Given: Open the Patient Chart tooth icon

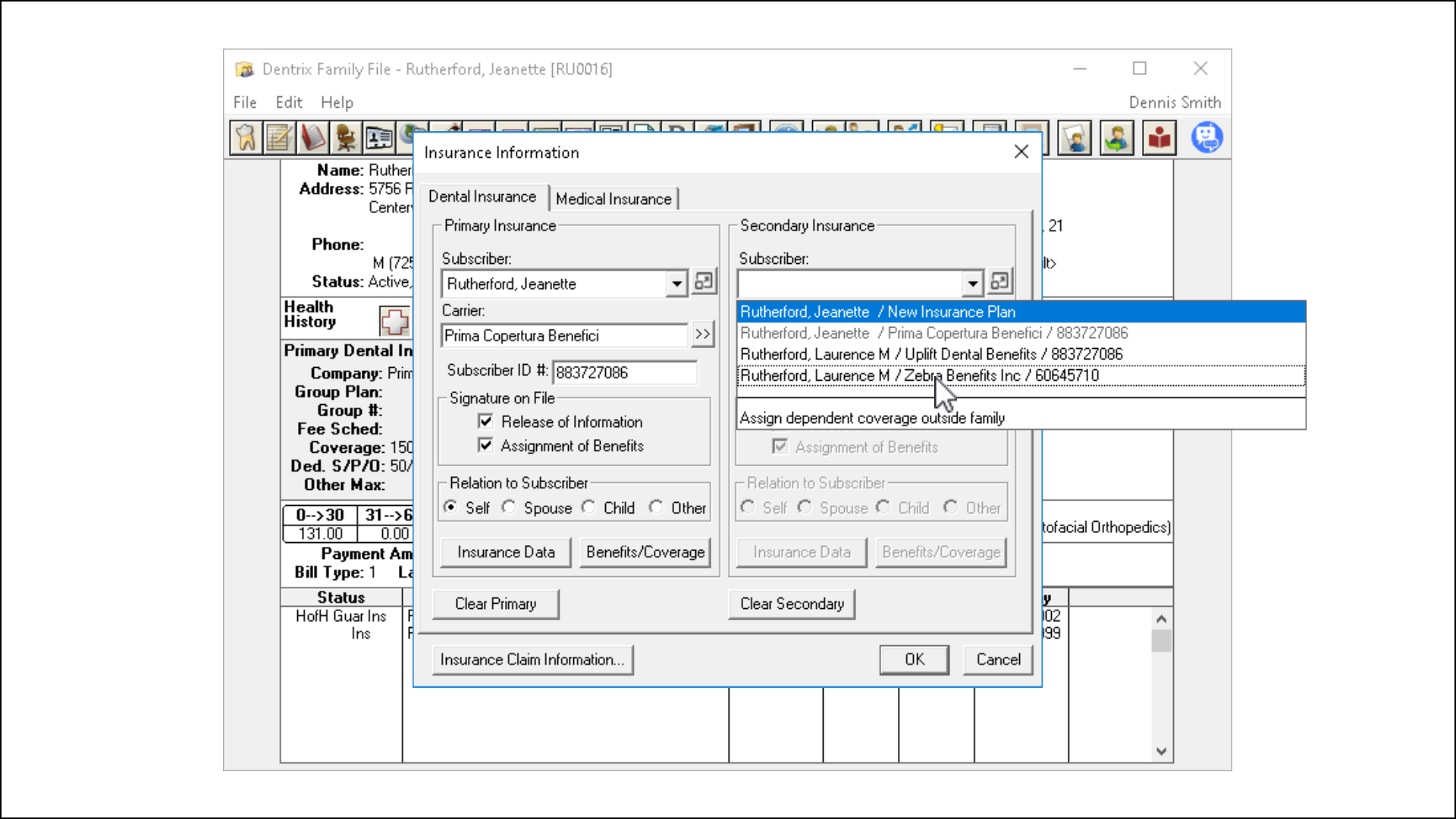Looking at the screenshot, I should point(246,138).
